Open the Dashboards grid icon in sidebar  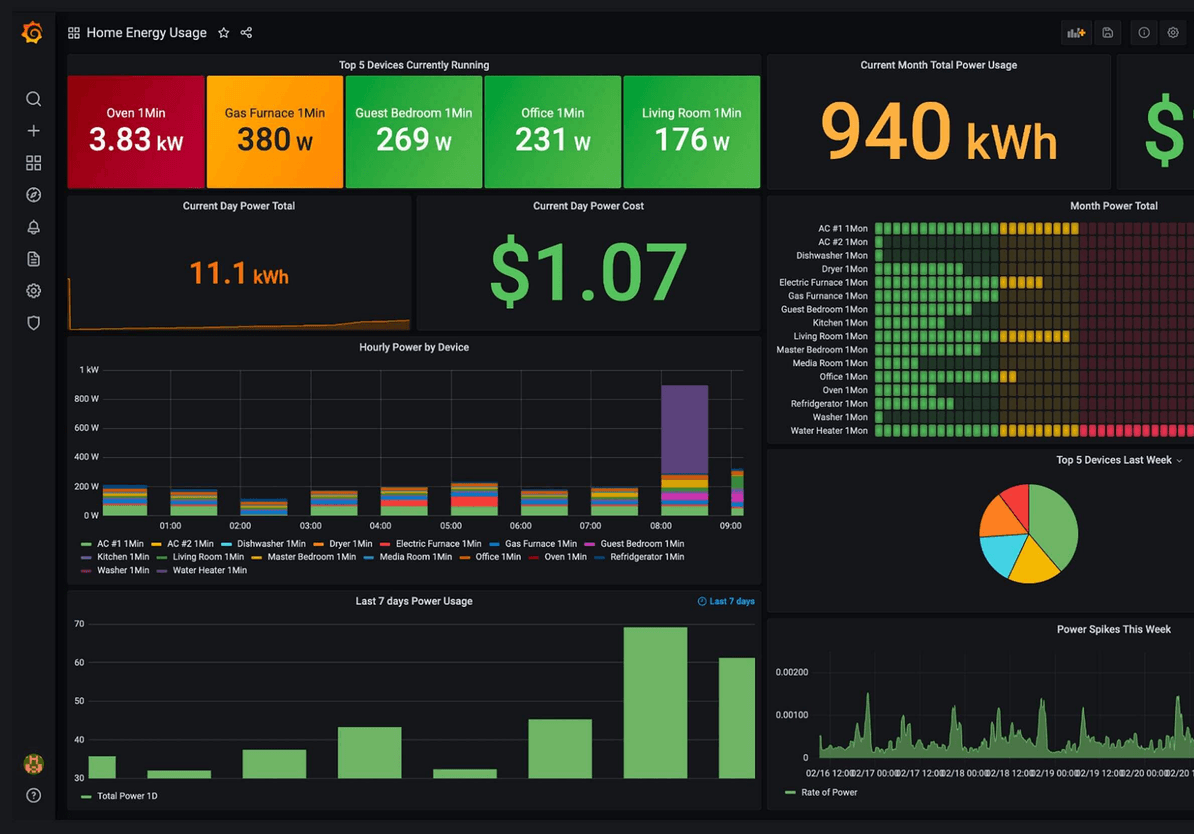point(34,163)
